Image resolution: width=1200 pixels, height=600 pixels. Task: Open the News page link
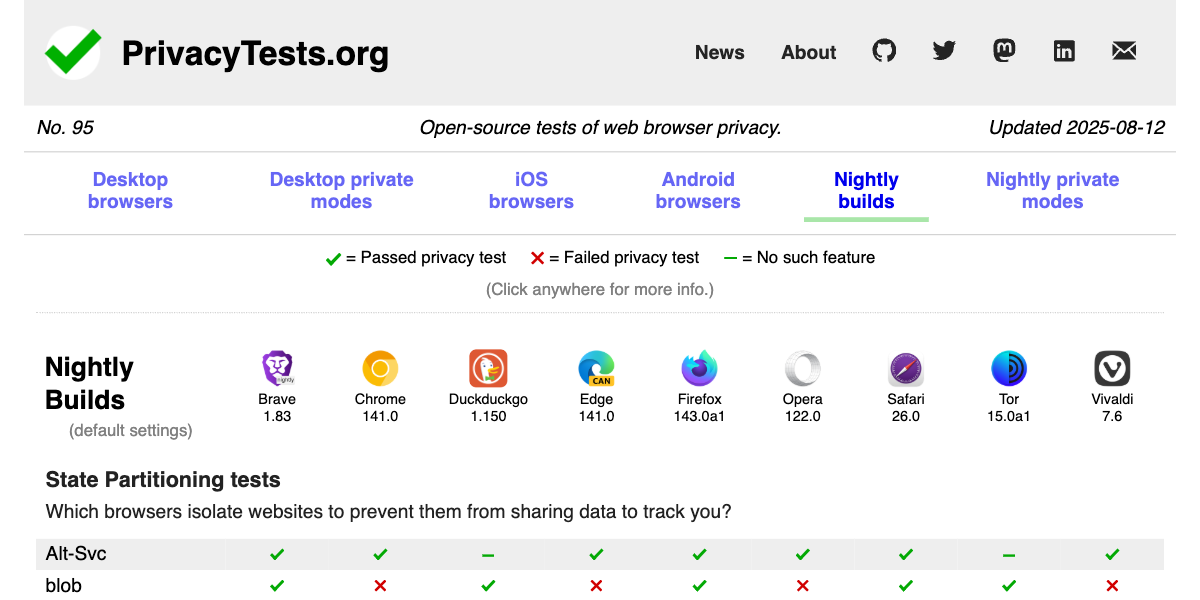point(720,52)
